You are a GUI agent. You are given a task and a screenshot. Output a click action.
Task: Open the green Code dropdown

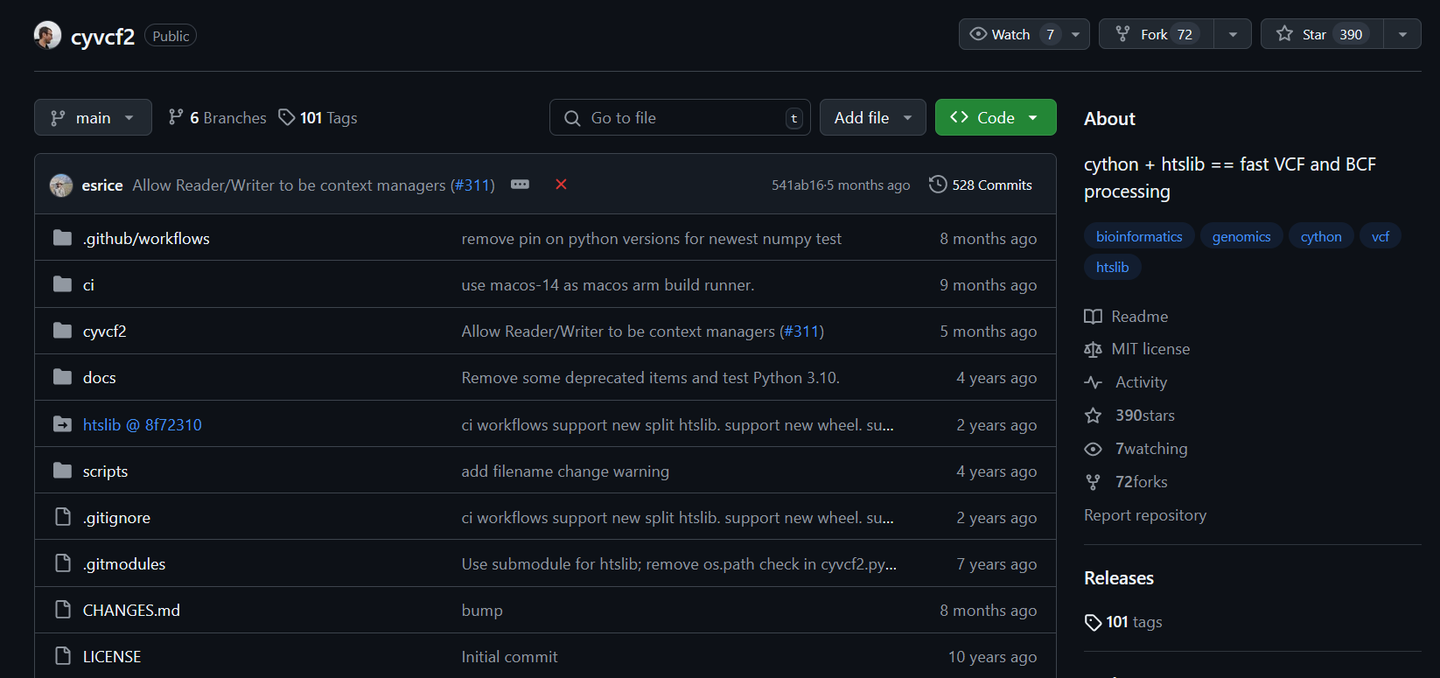click(x=995, y=117)
